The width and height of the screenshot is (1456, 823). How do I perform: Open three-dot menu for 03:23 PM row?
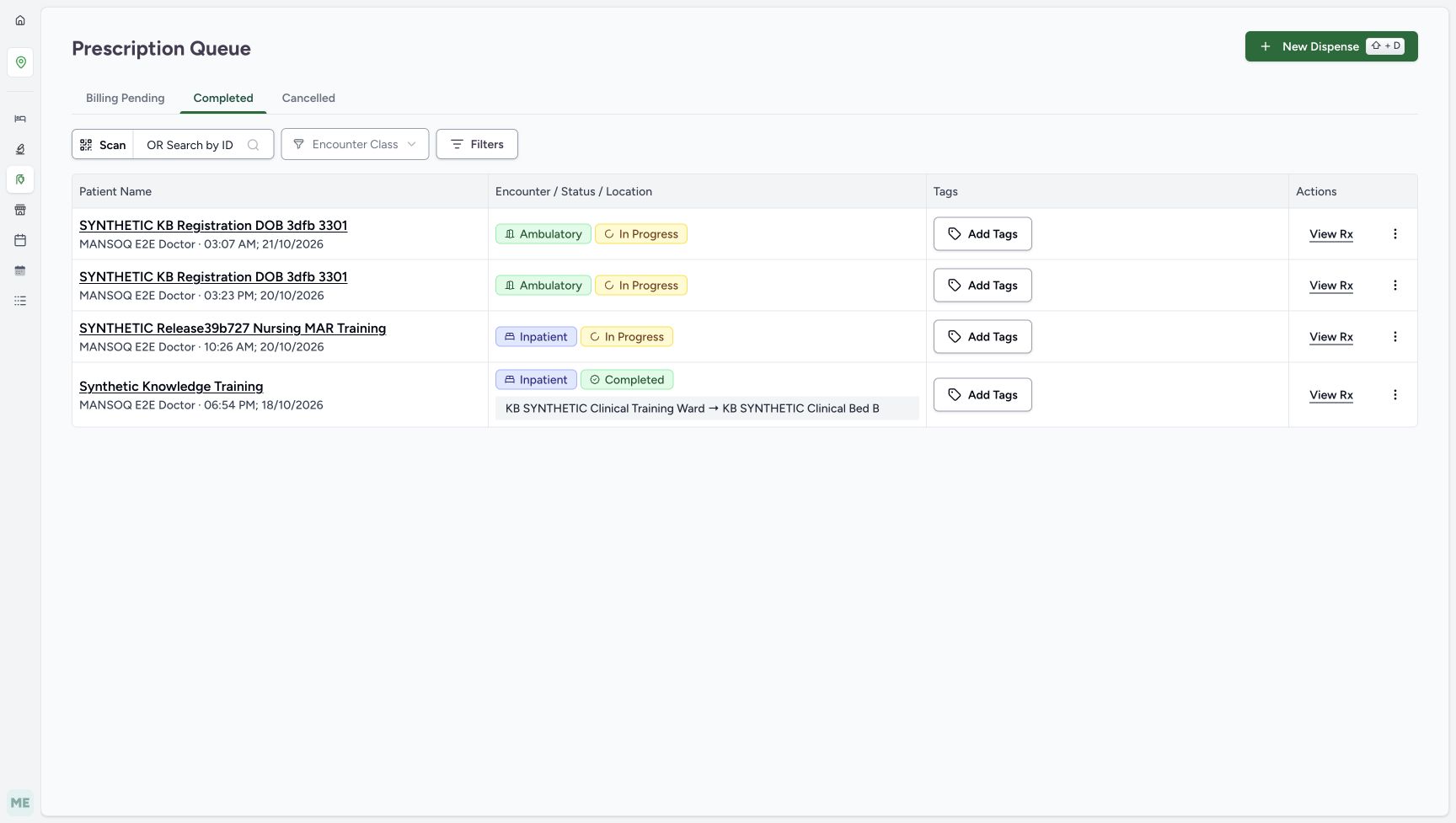click(x=1395, y=286)
